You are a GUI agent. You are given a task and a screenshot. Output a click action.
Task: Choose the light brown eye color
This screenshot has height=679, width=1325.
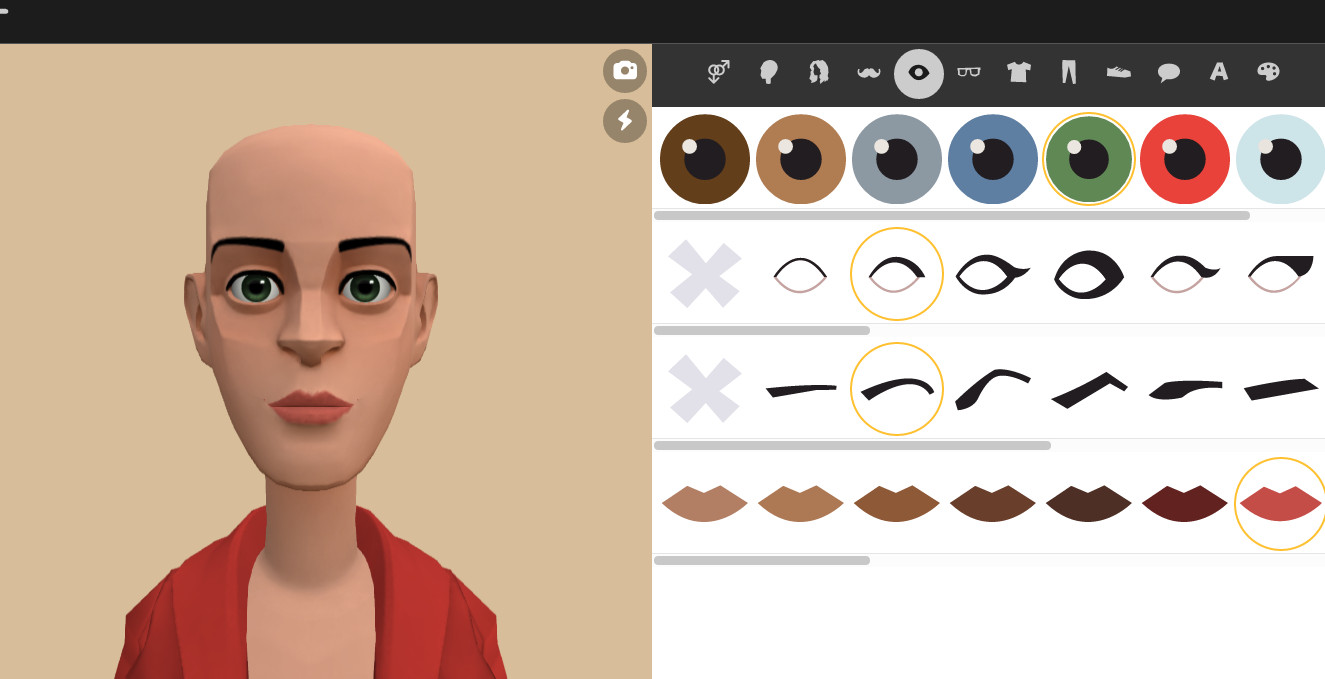801,159
